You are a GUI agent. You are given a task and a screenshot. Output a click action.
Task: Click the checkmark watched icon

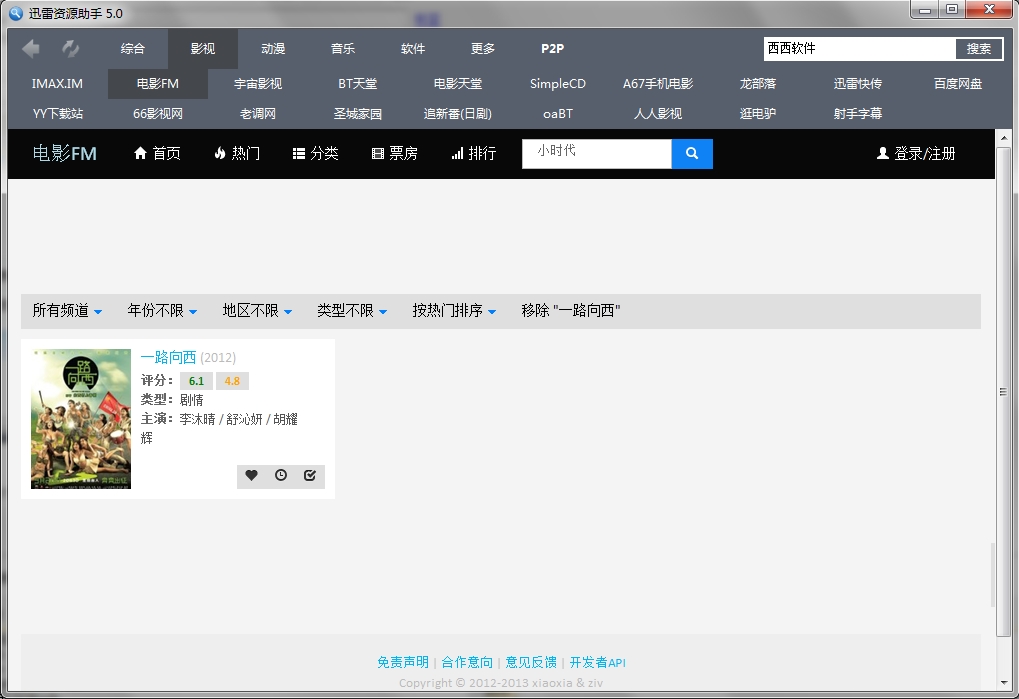(310, 476)
